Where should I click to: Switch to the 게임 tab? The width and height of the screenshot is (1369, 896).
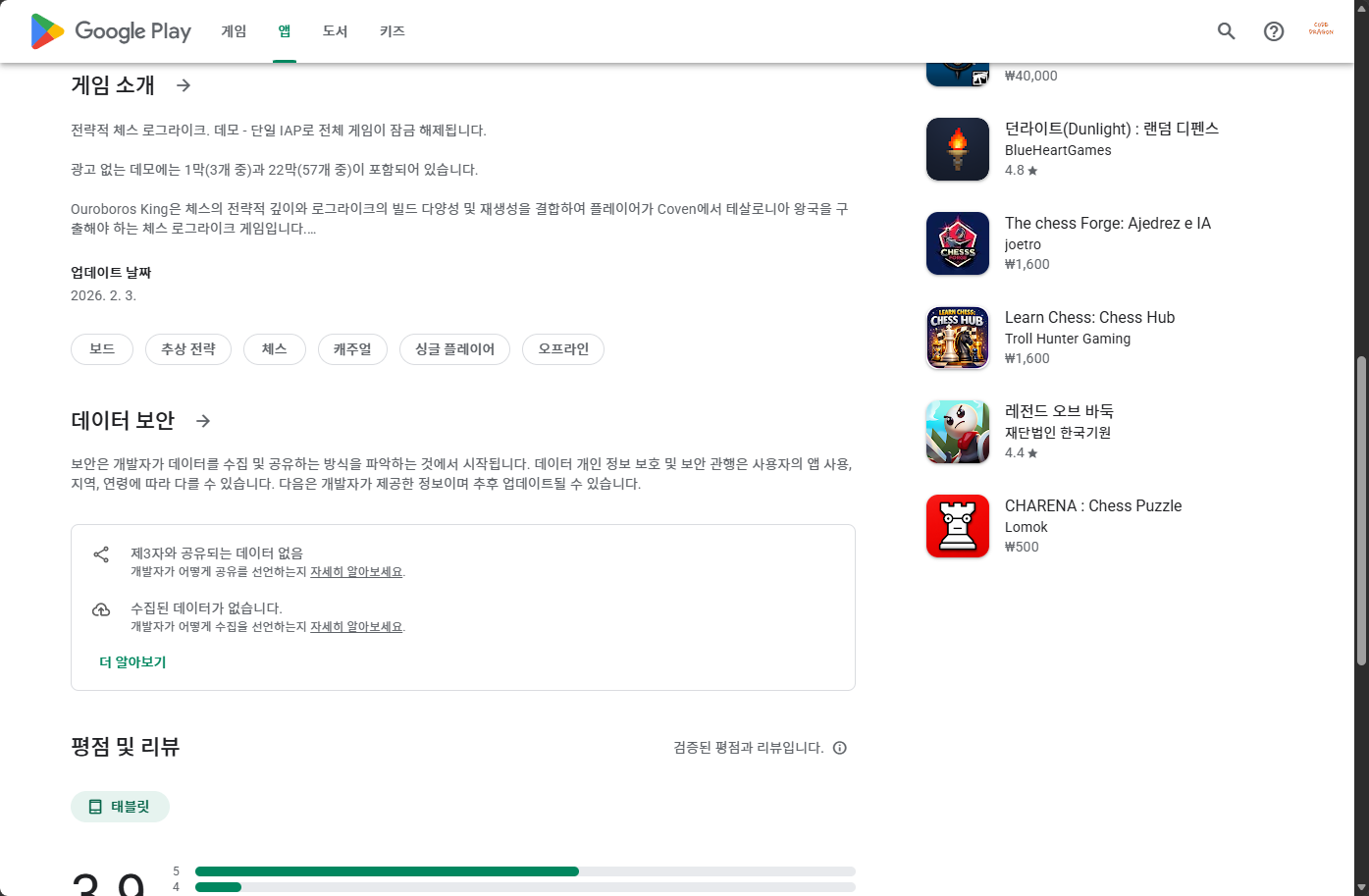pos(234,31)
